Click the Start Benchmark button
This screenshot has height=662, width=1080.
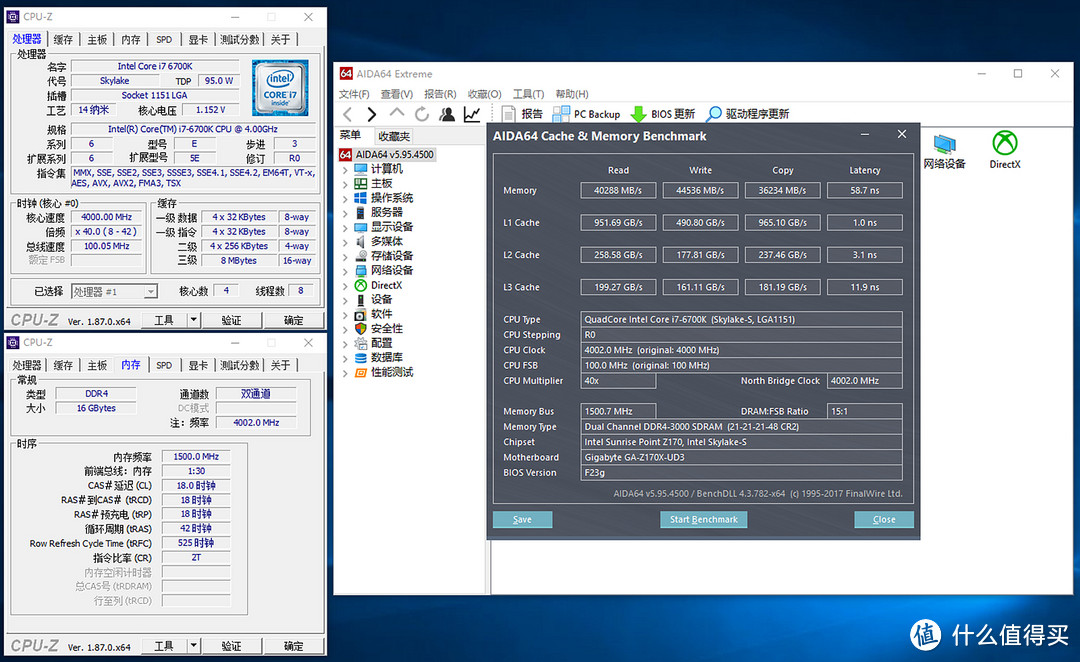click(x=703, y=519)
